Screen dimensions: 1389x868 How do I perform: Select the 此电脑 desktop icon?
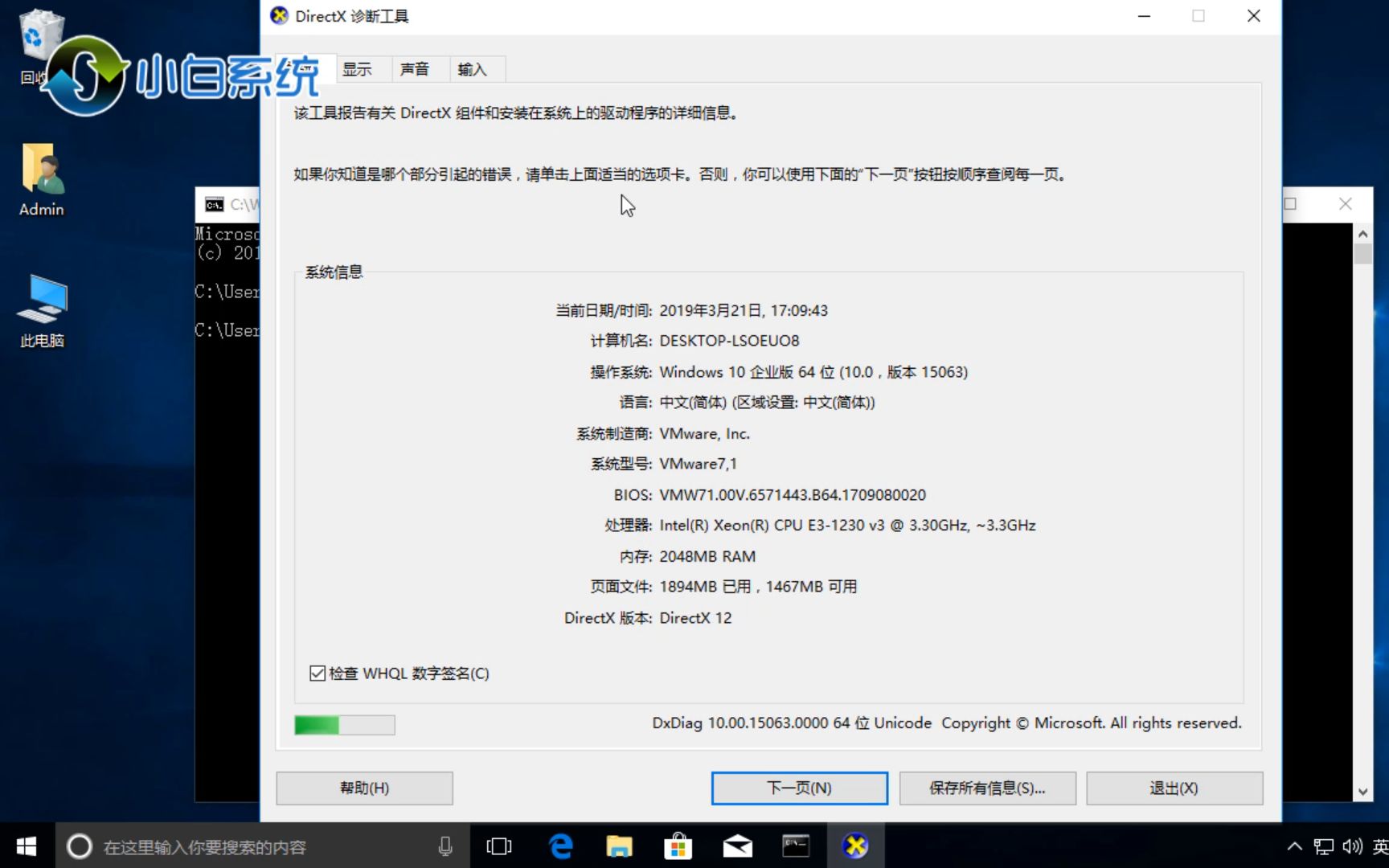tap(42, 312)
